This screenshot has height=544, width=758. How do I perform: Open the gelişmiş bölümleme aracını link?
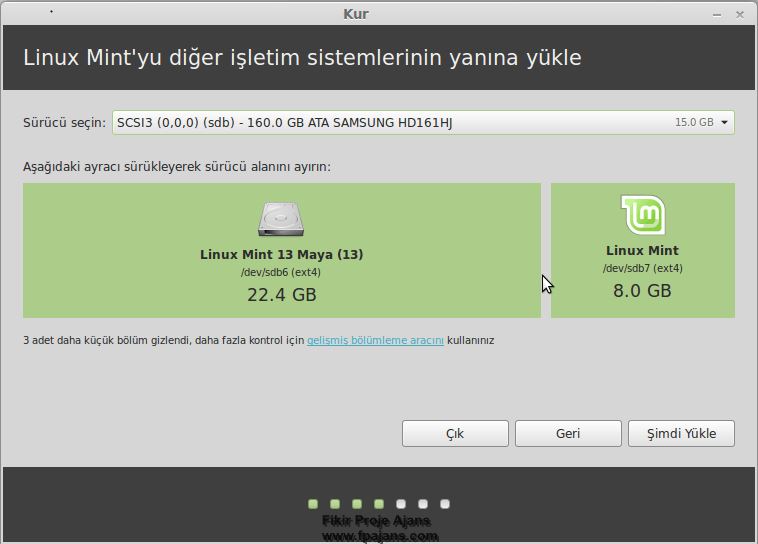(x=375, y=340)
